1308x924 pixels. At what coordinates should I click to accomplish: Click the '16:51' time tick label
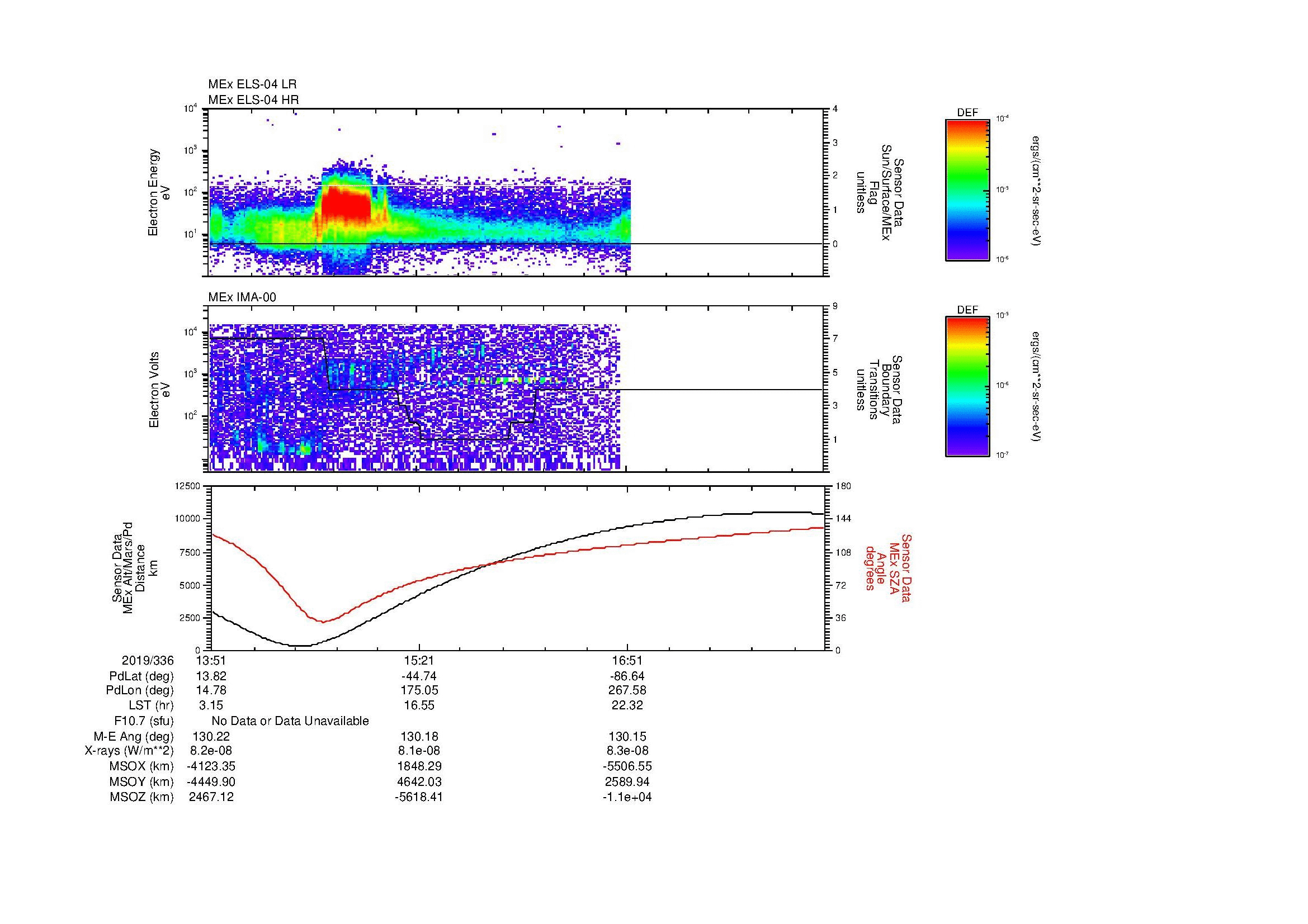pyautogui.click(x=627, y=660)
